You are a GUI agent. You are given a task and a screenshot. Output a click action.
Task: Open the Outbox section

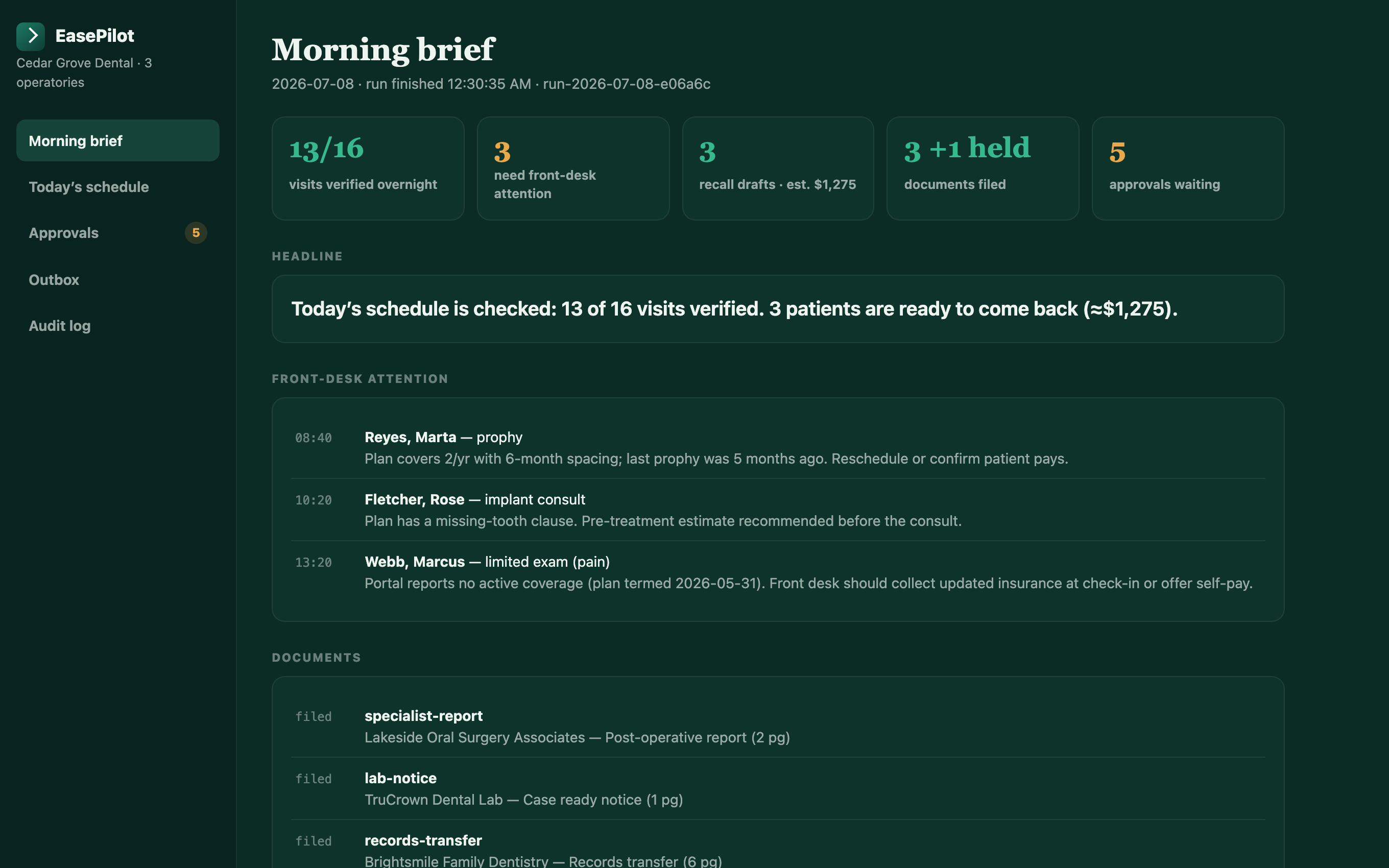(117, 280)
